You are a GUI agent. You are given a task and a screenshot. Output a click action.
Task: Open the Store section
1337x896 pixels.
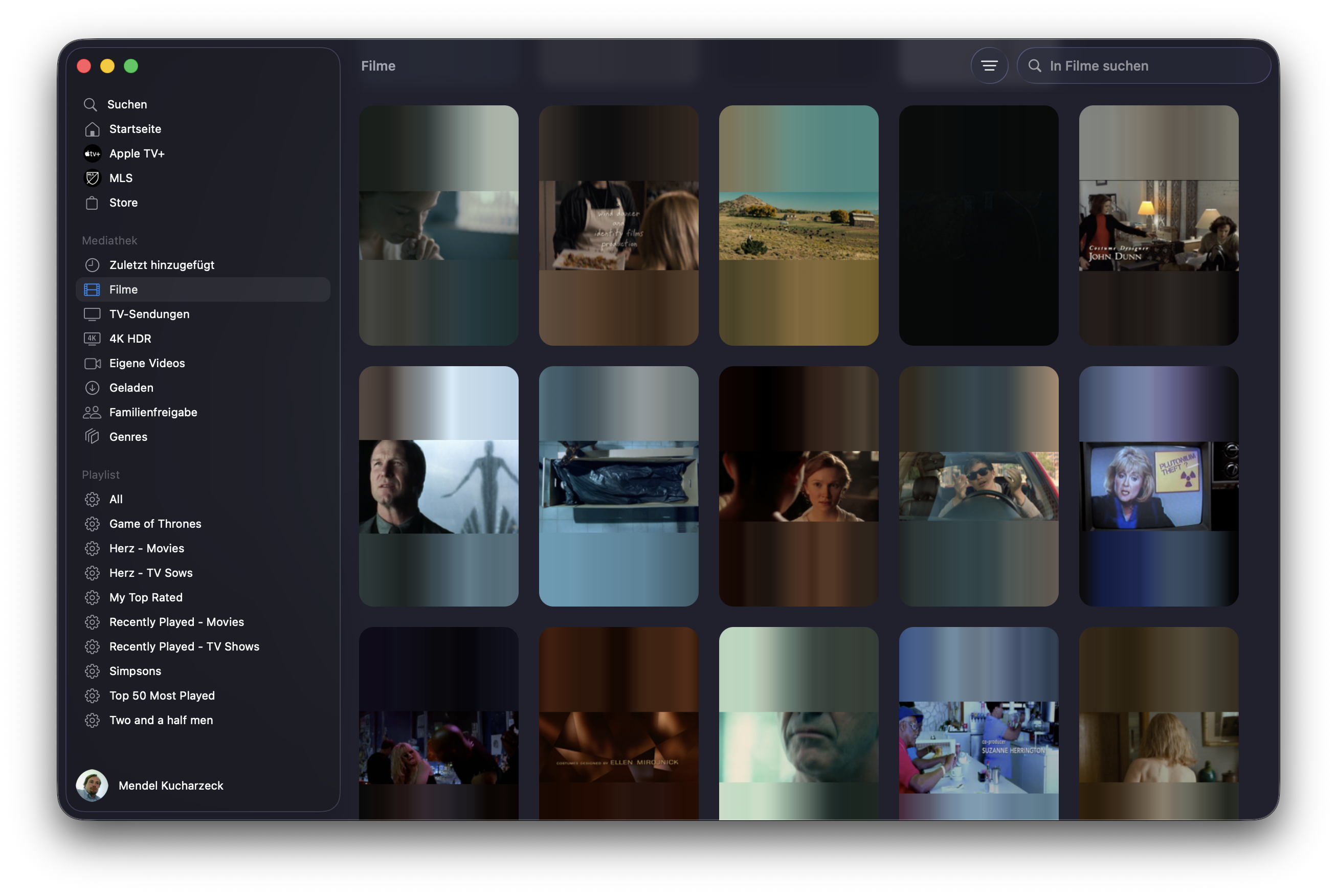point(203,203)
